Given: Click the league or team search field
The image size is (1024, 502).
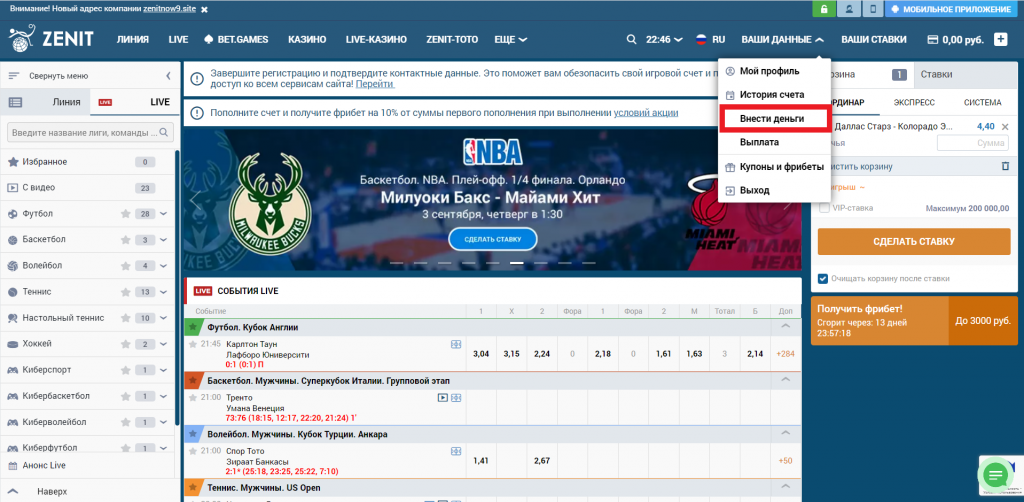Looking at the screenshot, I should 91,133.
